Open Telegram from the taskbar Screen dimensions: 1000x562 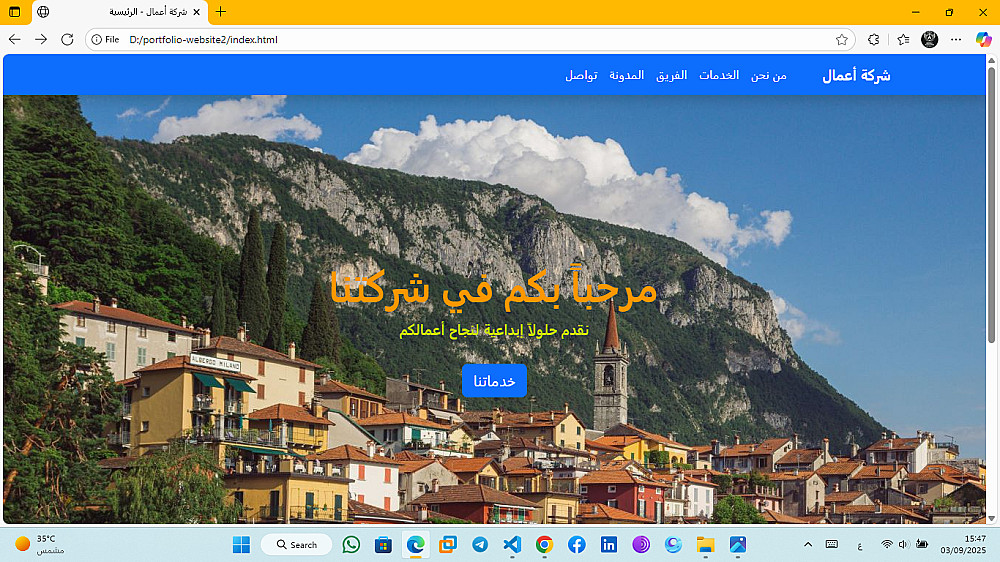[x=480, y=545]
